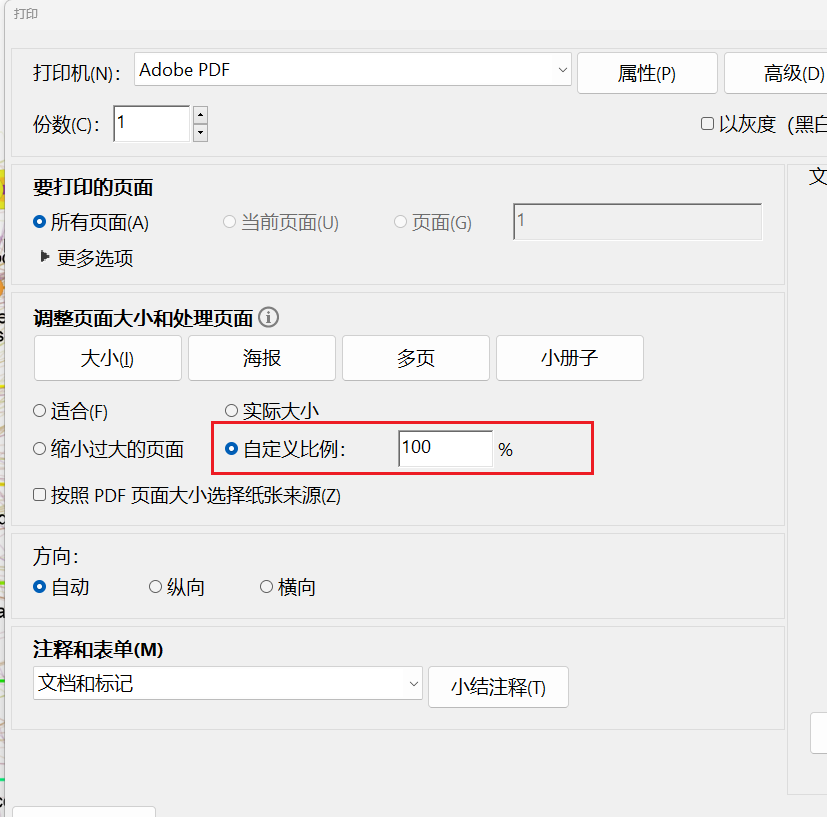827x817 pixels.
Task: Enable 按照 PDF 页面大小选择纸张来源 checkbox
Action: [40, 495]
